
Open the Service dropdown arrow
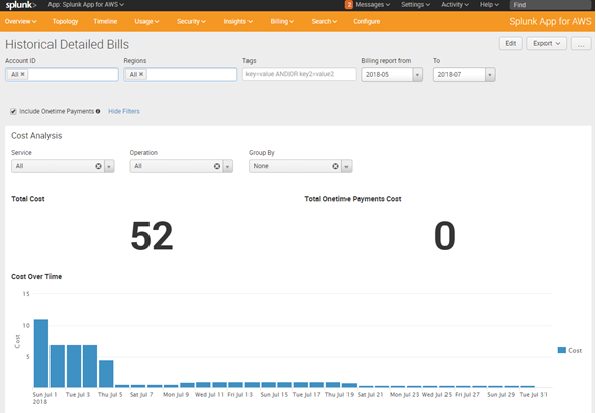point(109,166)
